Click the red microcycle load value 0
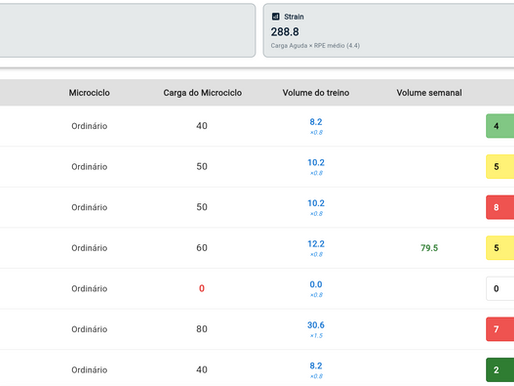The width and height of the screenshot is (514, 386). [202, 288]
